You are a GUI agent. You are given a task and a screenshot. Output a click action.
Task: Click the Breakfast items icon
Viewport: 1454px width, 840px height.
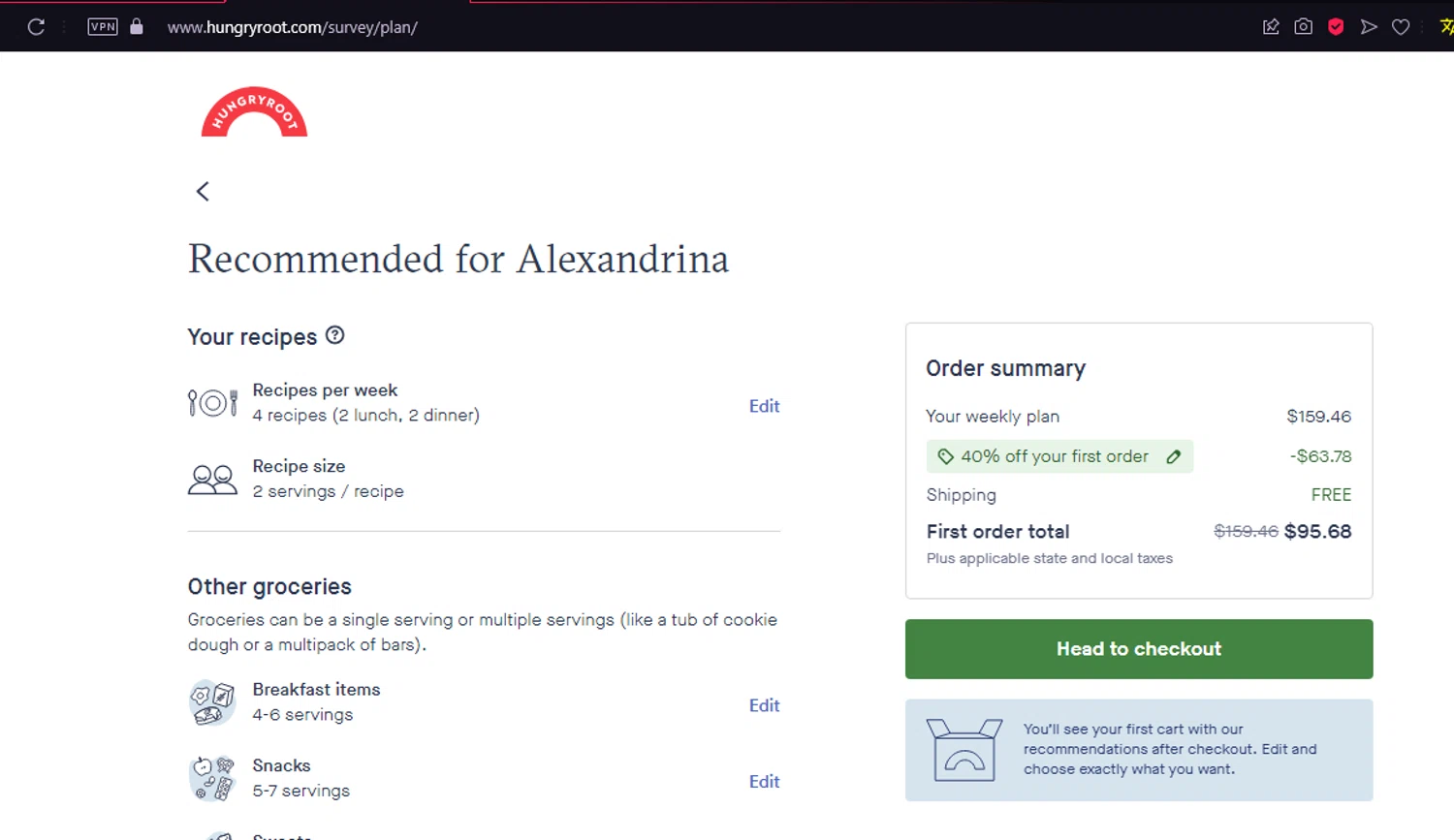coord(212,702)
